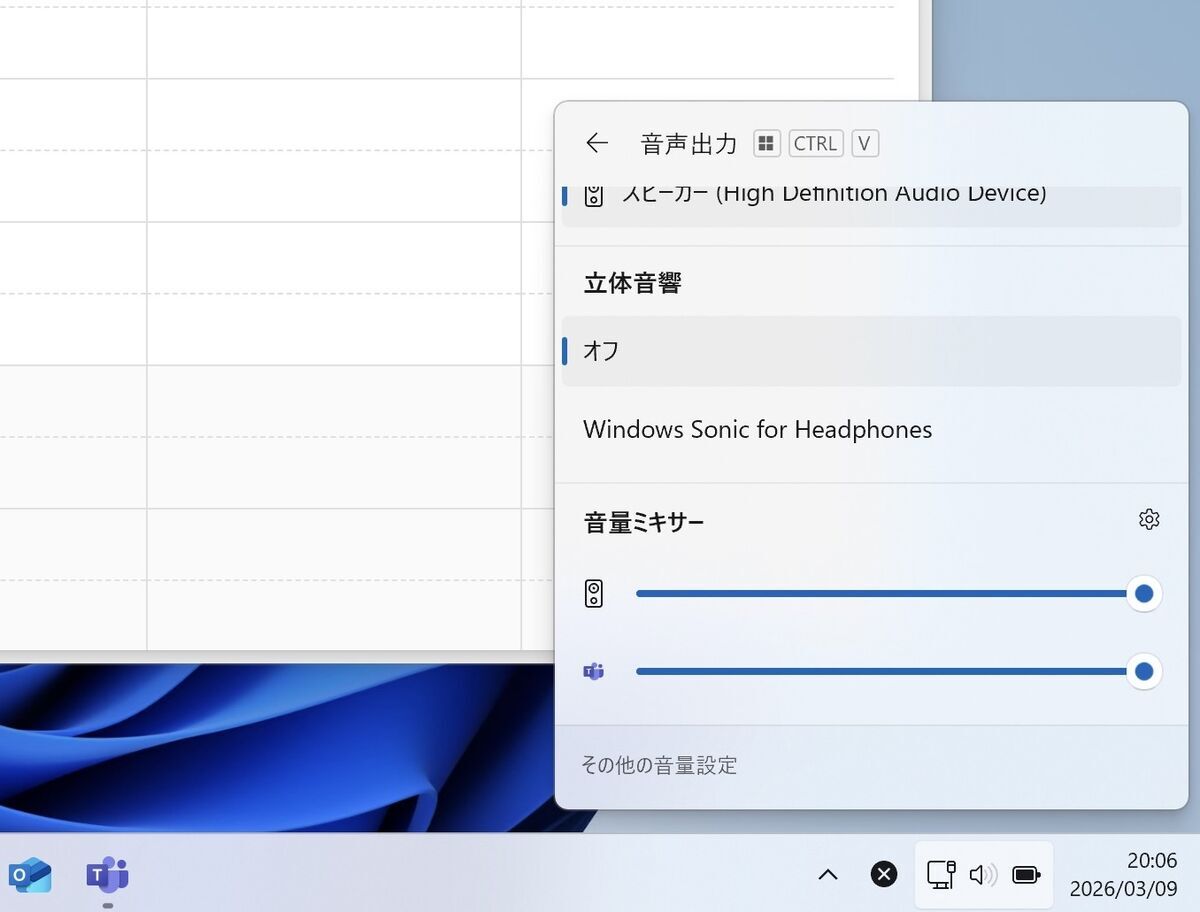1200x912 pixels.
Task: Select オフ for spatial sound
Action: click(x=871, y=351)
